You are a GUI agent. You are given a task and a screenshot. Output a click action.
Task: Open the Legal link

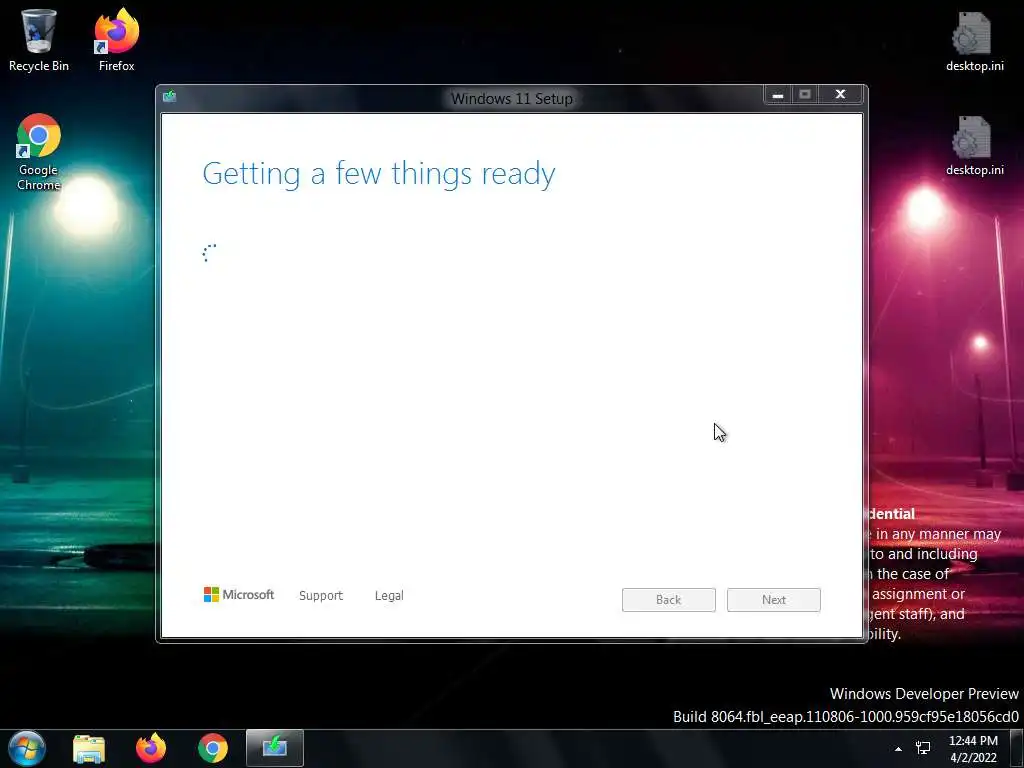pos(389,596)
